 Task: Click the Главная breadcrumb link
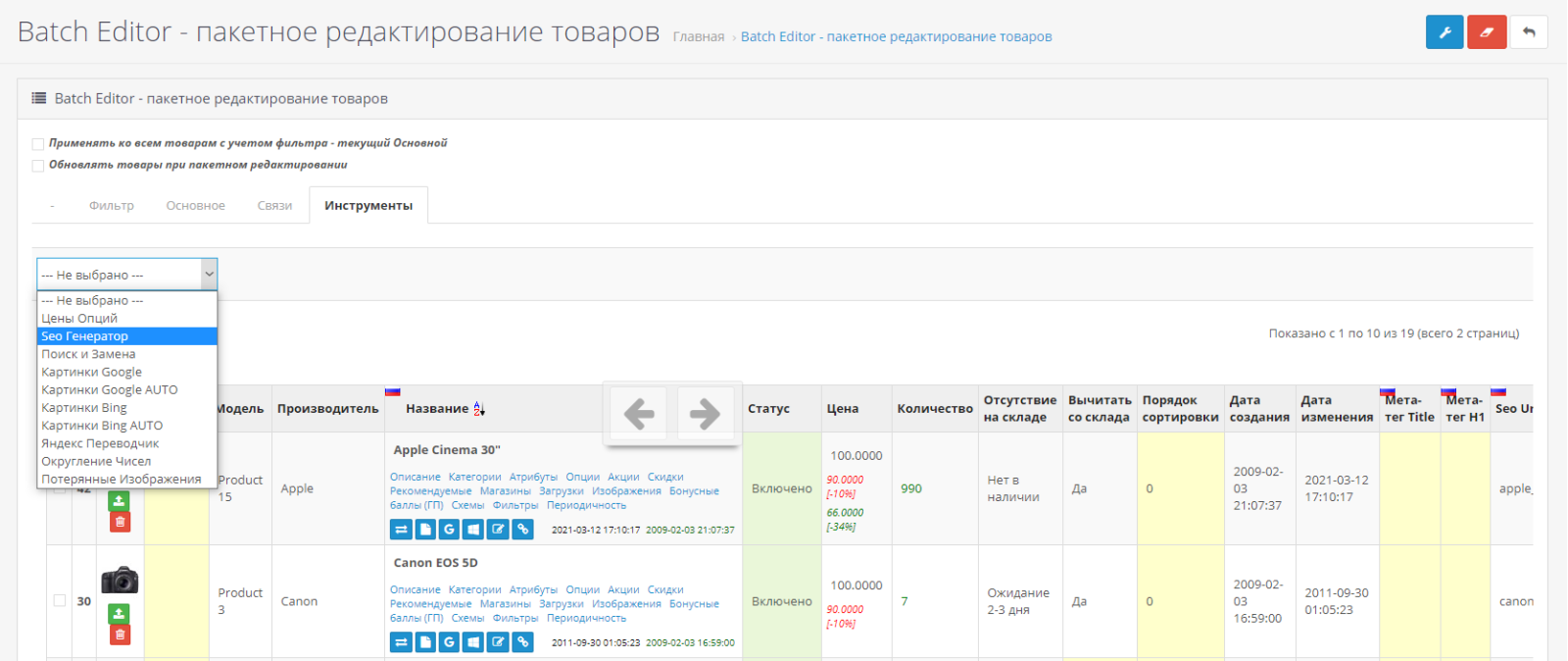click(699, 37)
